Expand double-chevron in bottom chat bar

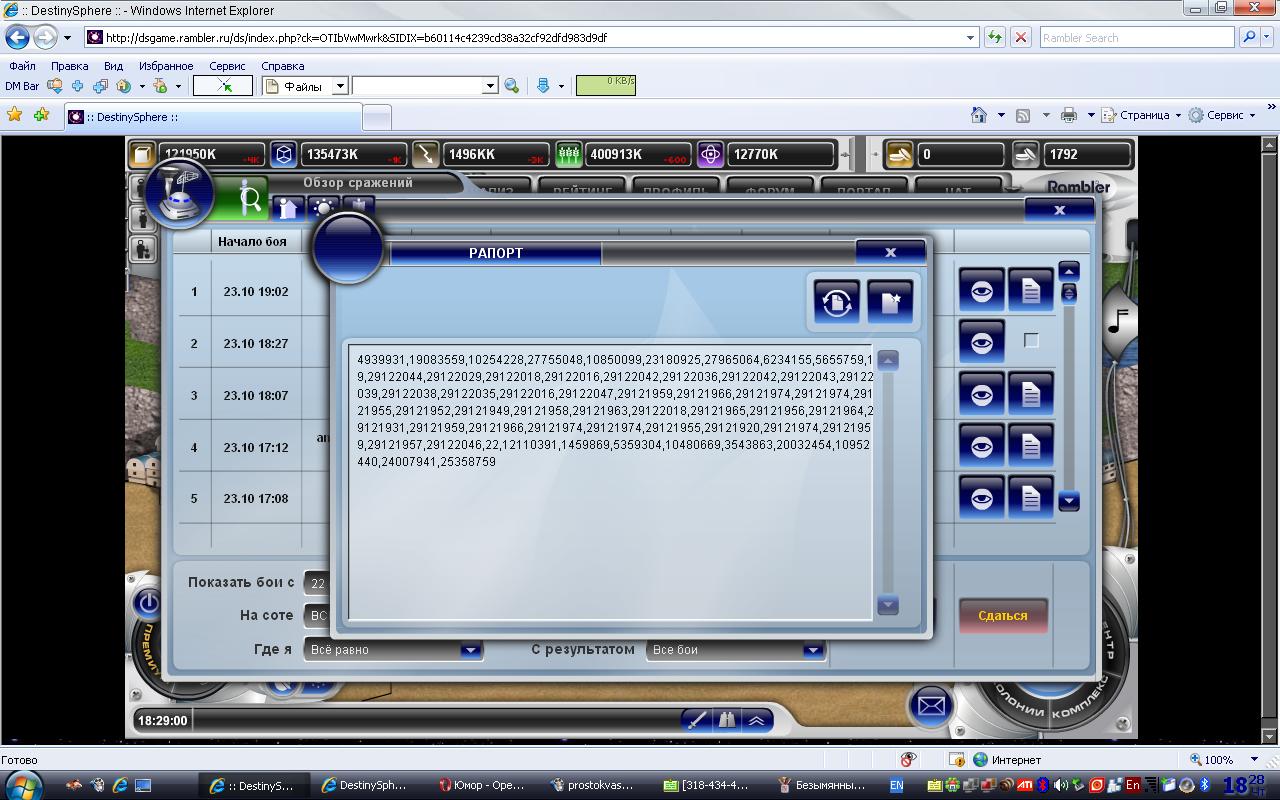click(757, 720)
